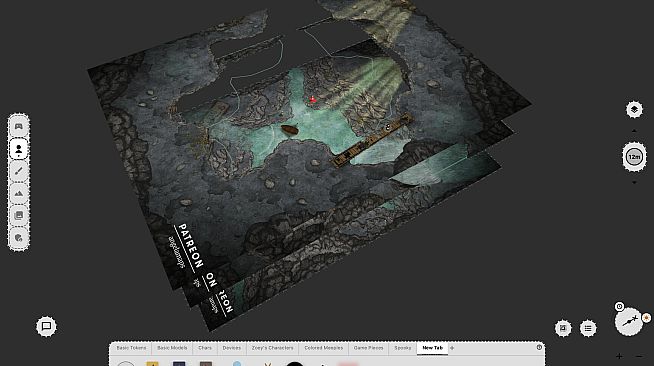Screen dimensions: 654x366
Task: Open the chat bubble button
Action: 46,326
